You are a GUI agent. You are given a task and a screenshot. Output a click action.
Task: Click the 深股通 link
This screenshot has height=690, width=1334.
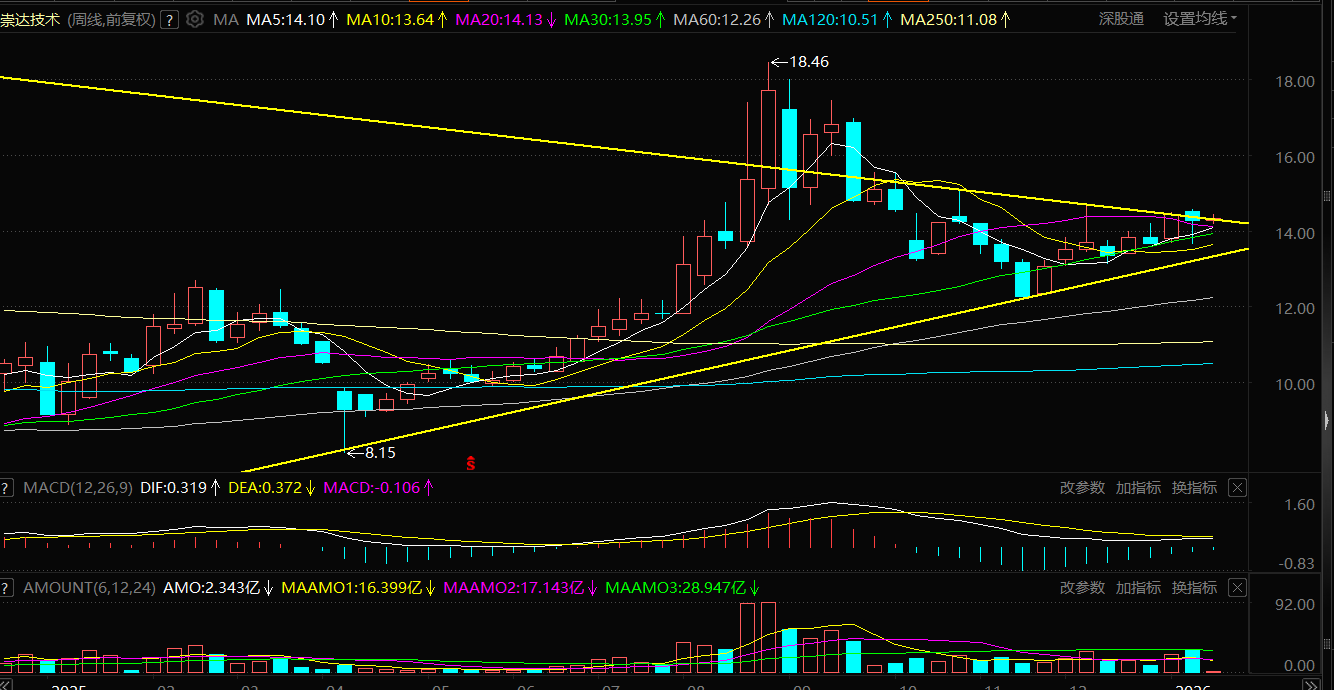tap(1121, 19)
